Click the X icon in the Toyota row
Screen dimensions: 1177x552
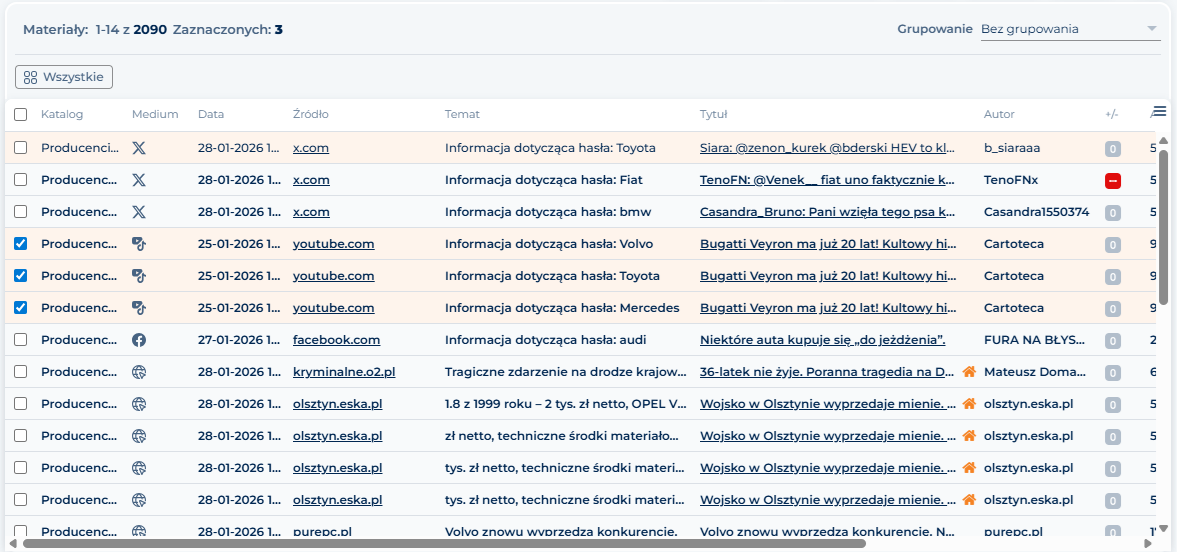[139, 148]
